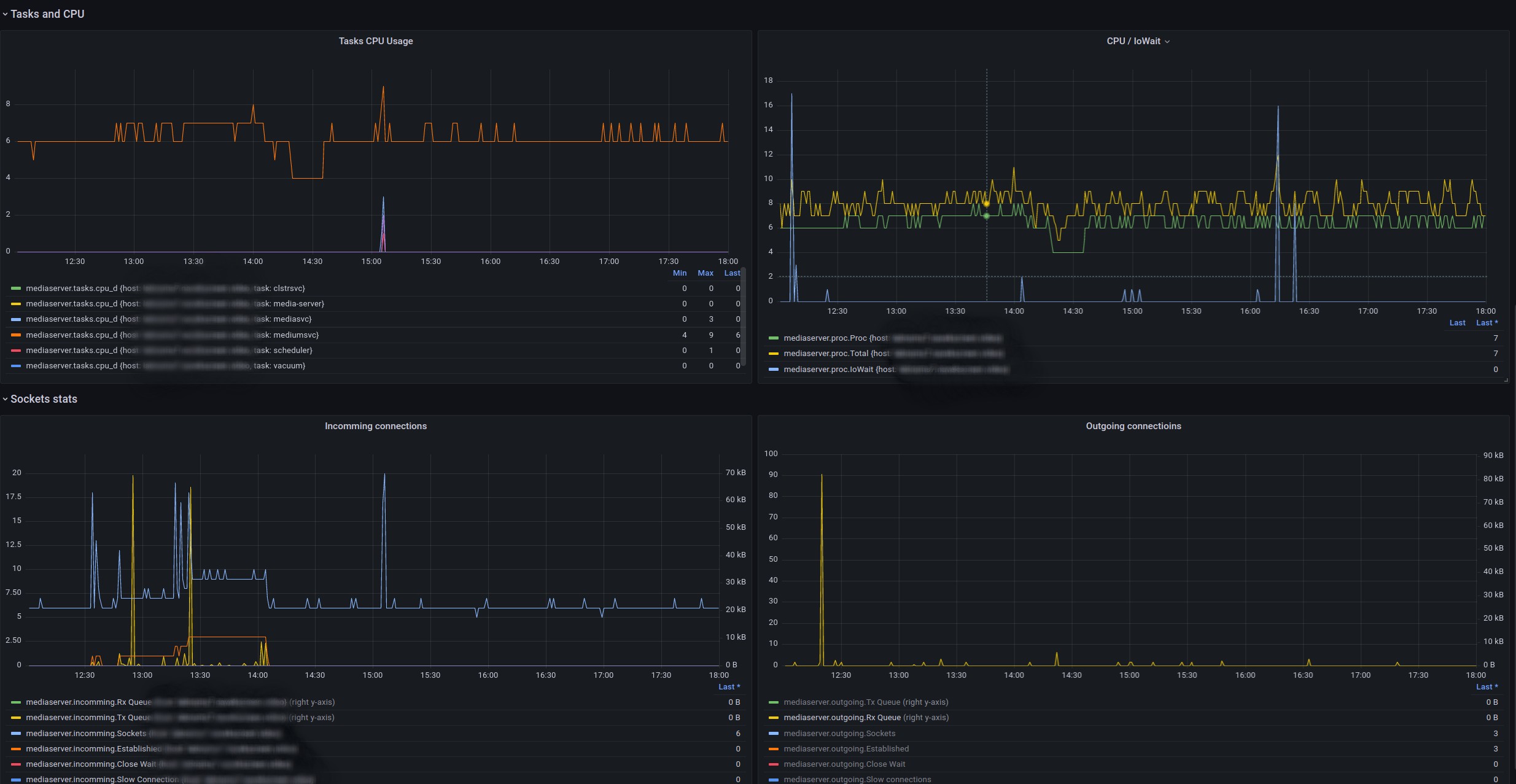Toggle mediaserver.outgoing.Established series visibility
Screen dimensions: 1516x784
coord(846,749)
